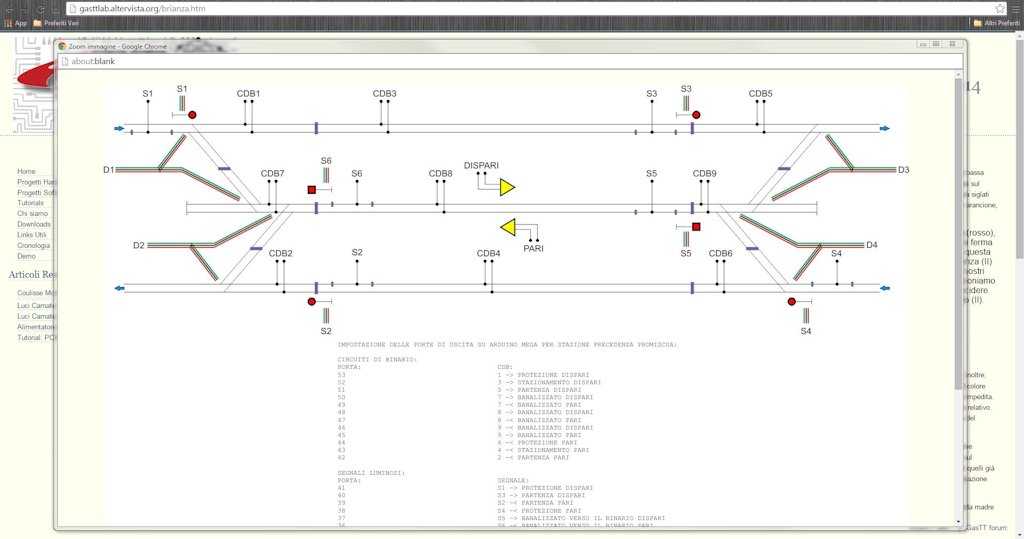Open the App shortcuts bookmark
The height and width of the screenshot is (539, 1024).
point(16,23)
